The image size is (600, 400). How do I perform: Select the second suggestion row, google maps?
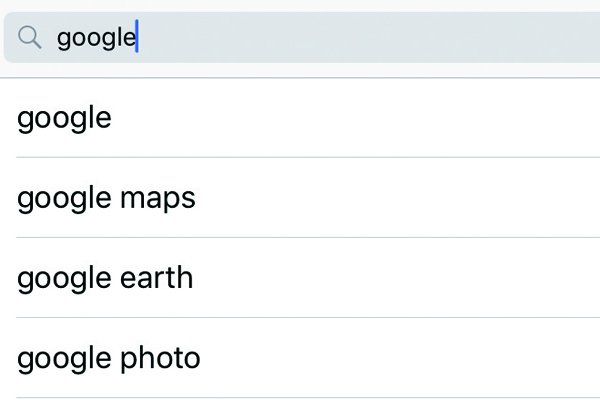pyautogui.click(x=106, y=198)
